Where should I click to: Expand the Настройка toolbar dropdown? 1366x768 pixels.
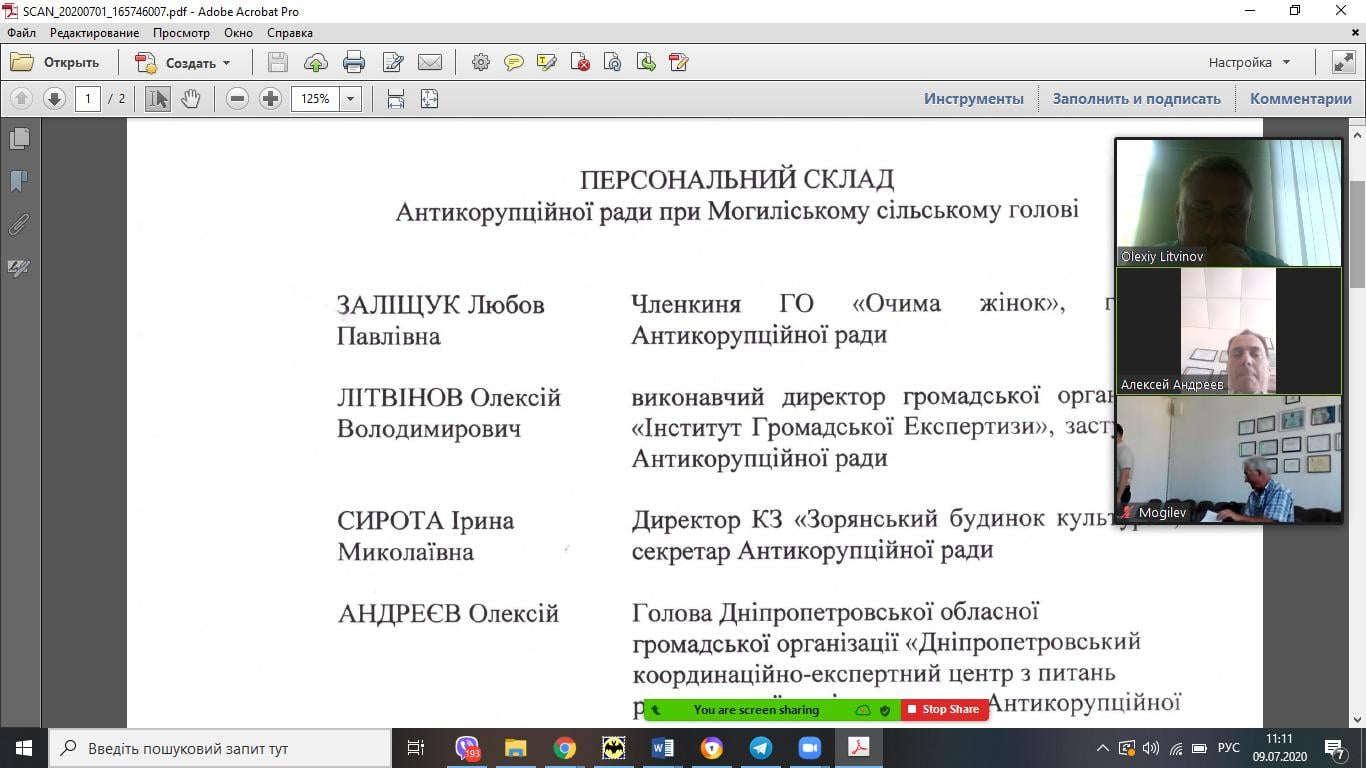tap(1249, 62)
